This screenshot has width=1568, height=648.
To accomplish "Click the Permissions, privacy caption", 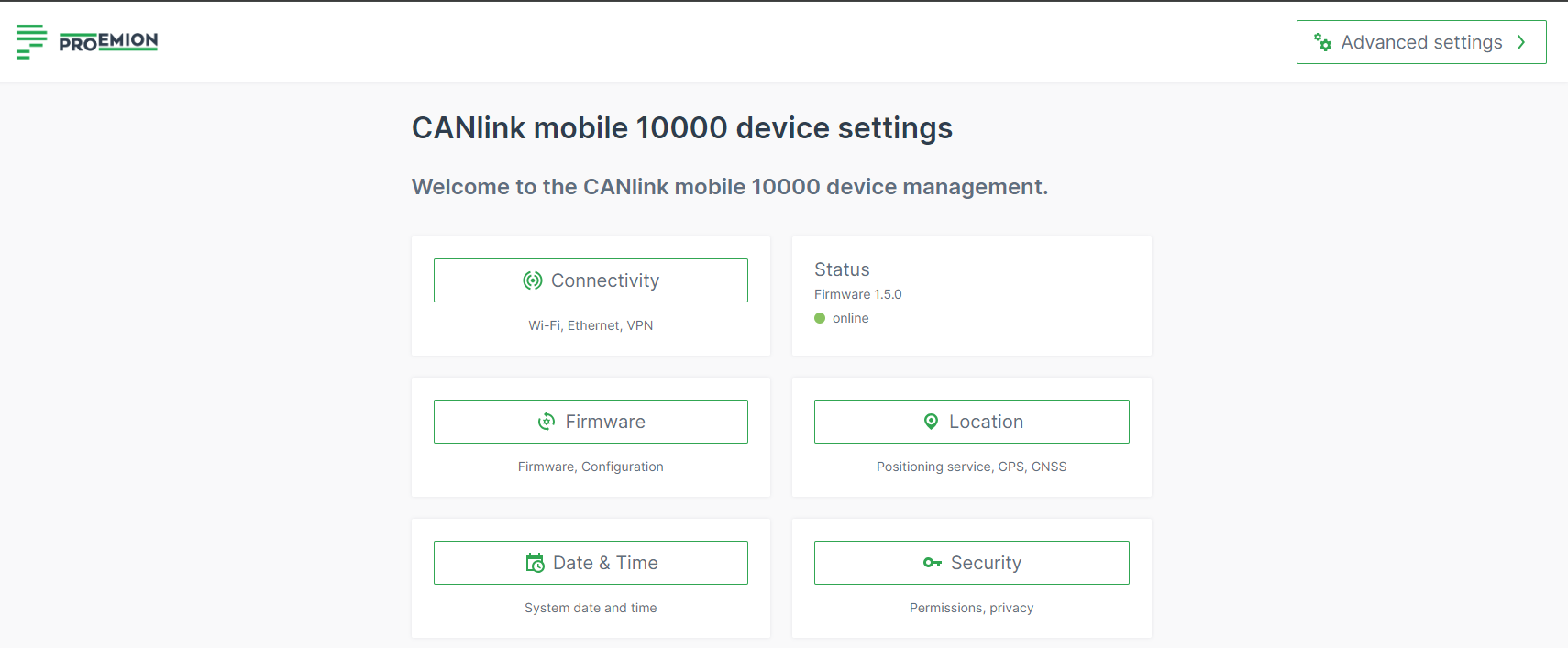I will click(971, 608).
